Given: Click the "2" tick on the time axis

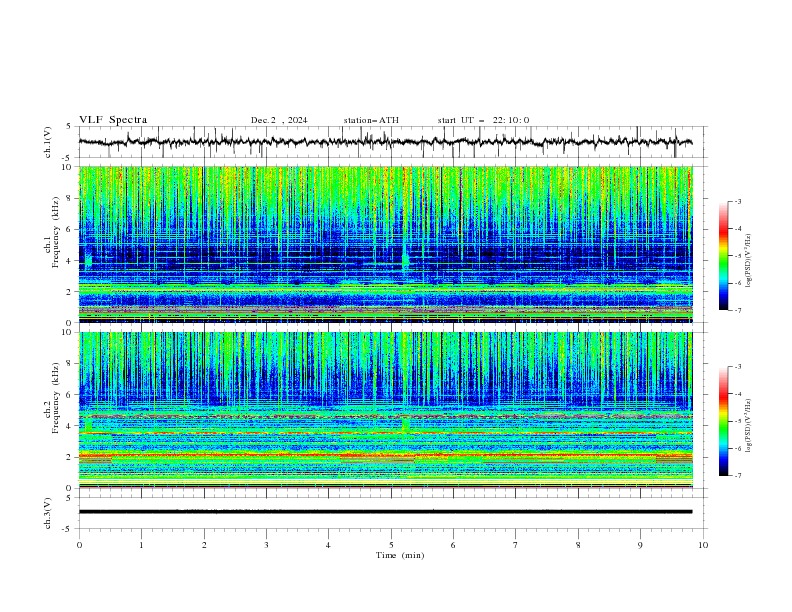Looking at the screenshot, I should (x=204, y=545).
